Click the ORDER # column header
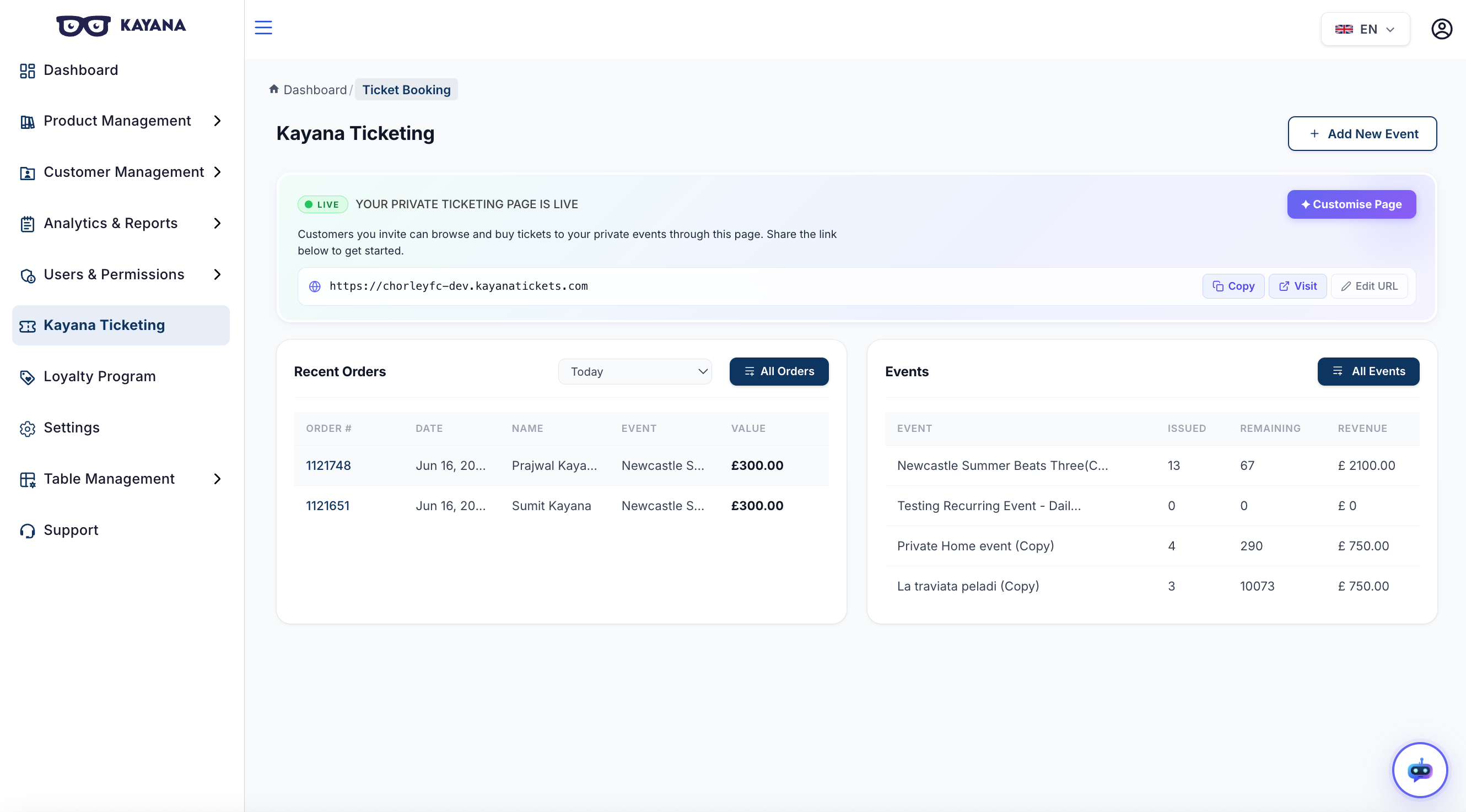Image resolution: width=1466 pixels, height=812 pixels. coord(328,429)
